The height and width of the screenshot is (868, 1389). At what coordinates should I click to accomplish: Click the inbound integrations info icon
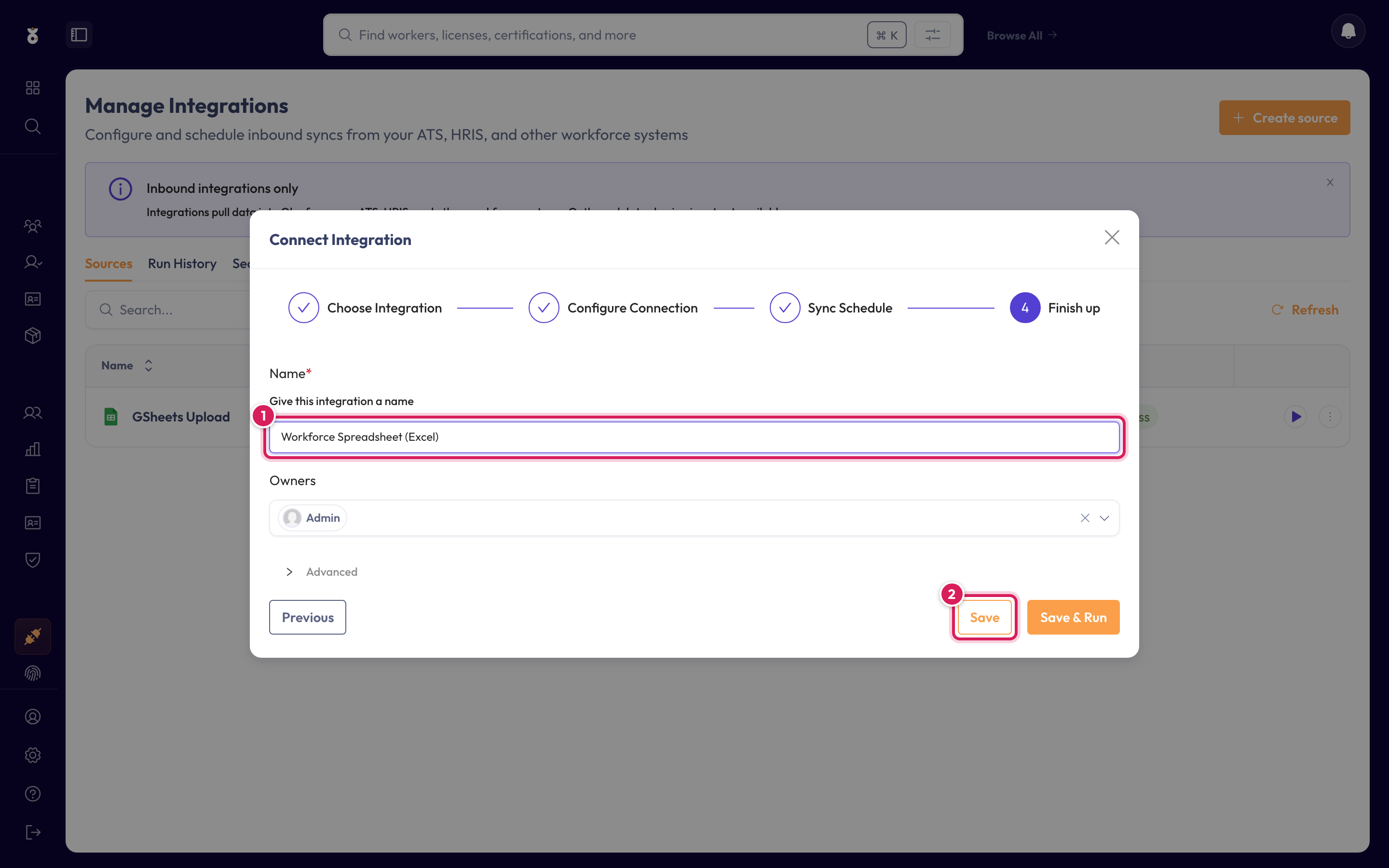tap(120, 189)
